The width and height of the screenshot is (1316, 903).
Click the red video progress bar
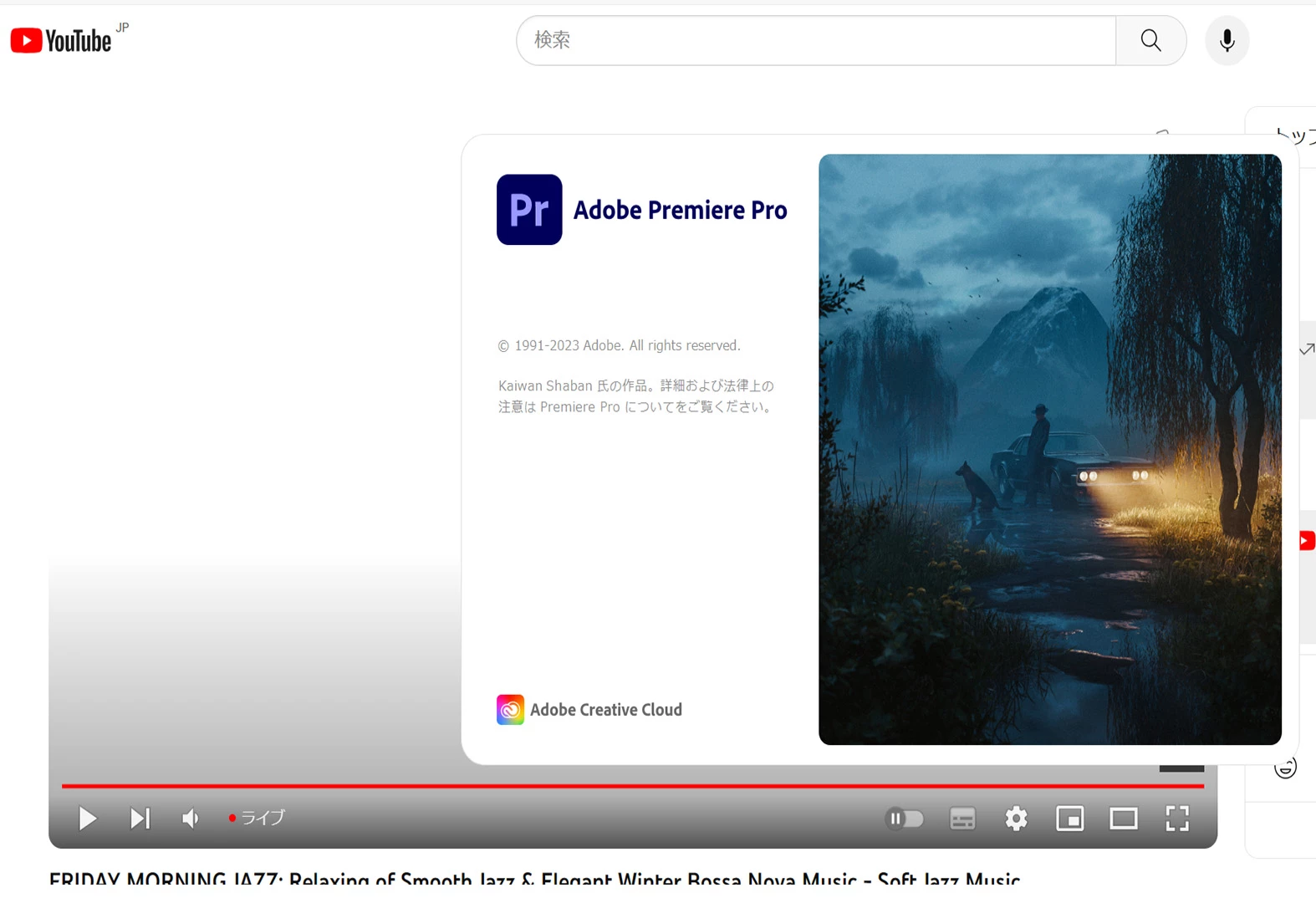click(632, 786)
